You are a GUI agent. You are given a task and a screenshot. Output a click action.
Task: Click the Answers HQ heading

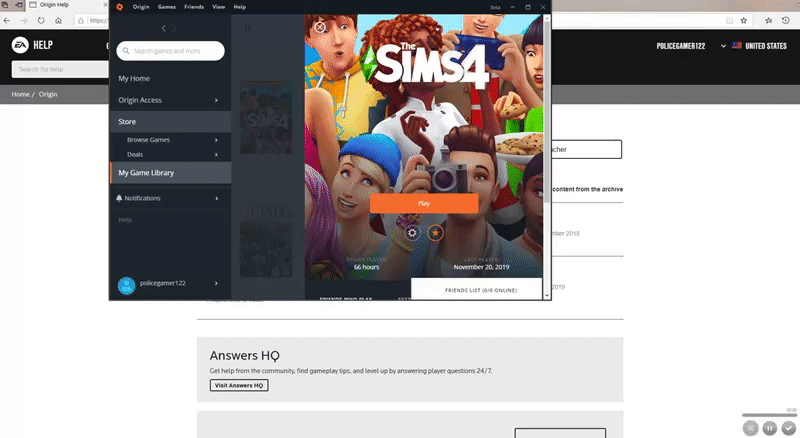(244, 355)
